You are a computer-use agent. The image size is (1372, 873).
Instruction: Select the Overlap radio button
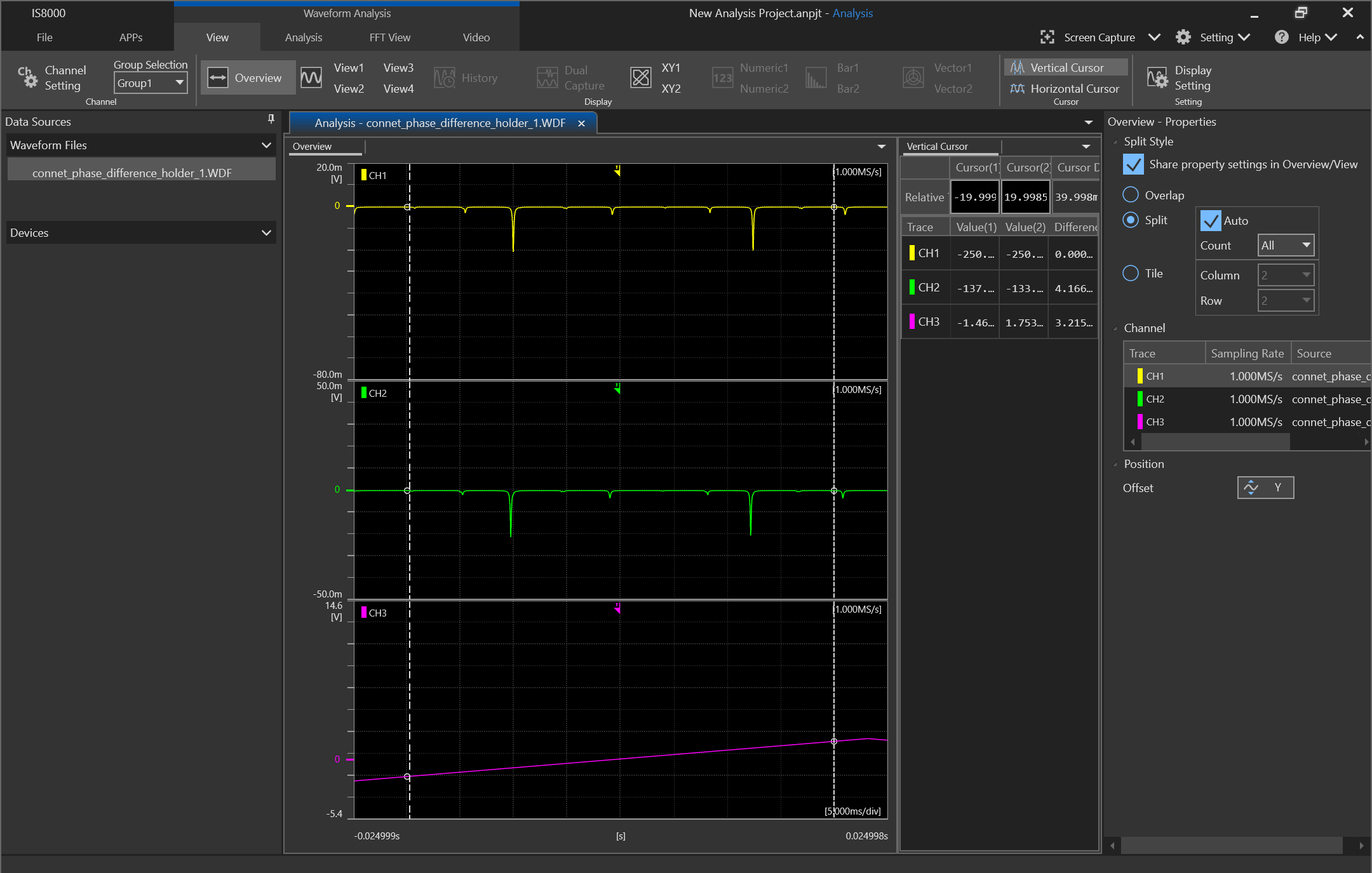pyautogui.click(x=1131, y=195)
